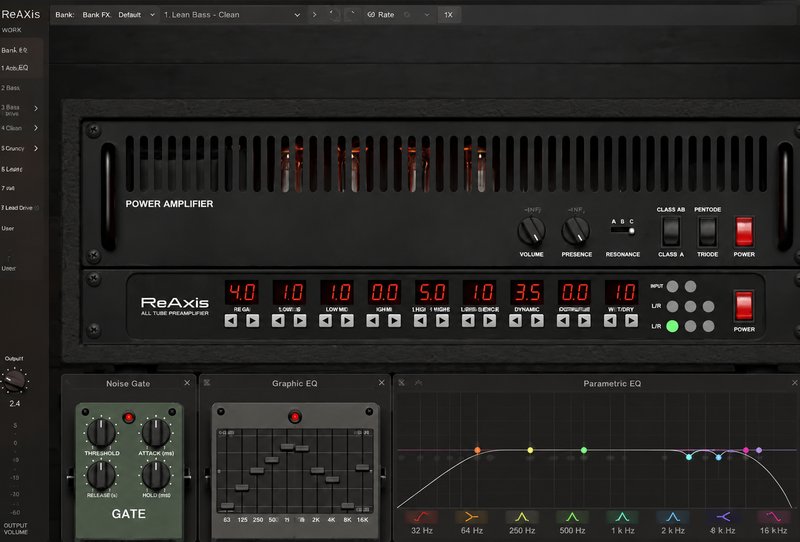Click the Graphic EQ 63 Hz band slider
The width and height of the screenshot is (800, 542).
(227, 506)
